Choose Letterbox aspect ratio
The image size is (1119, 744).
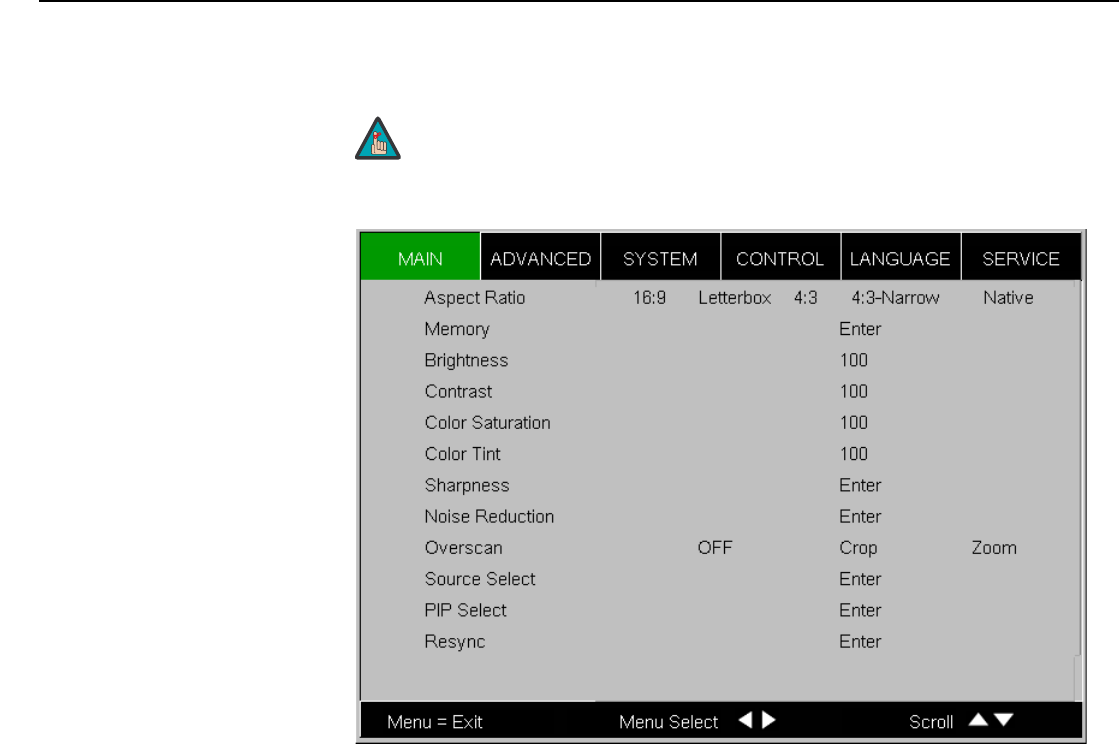tap(734, 297)
